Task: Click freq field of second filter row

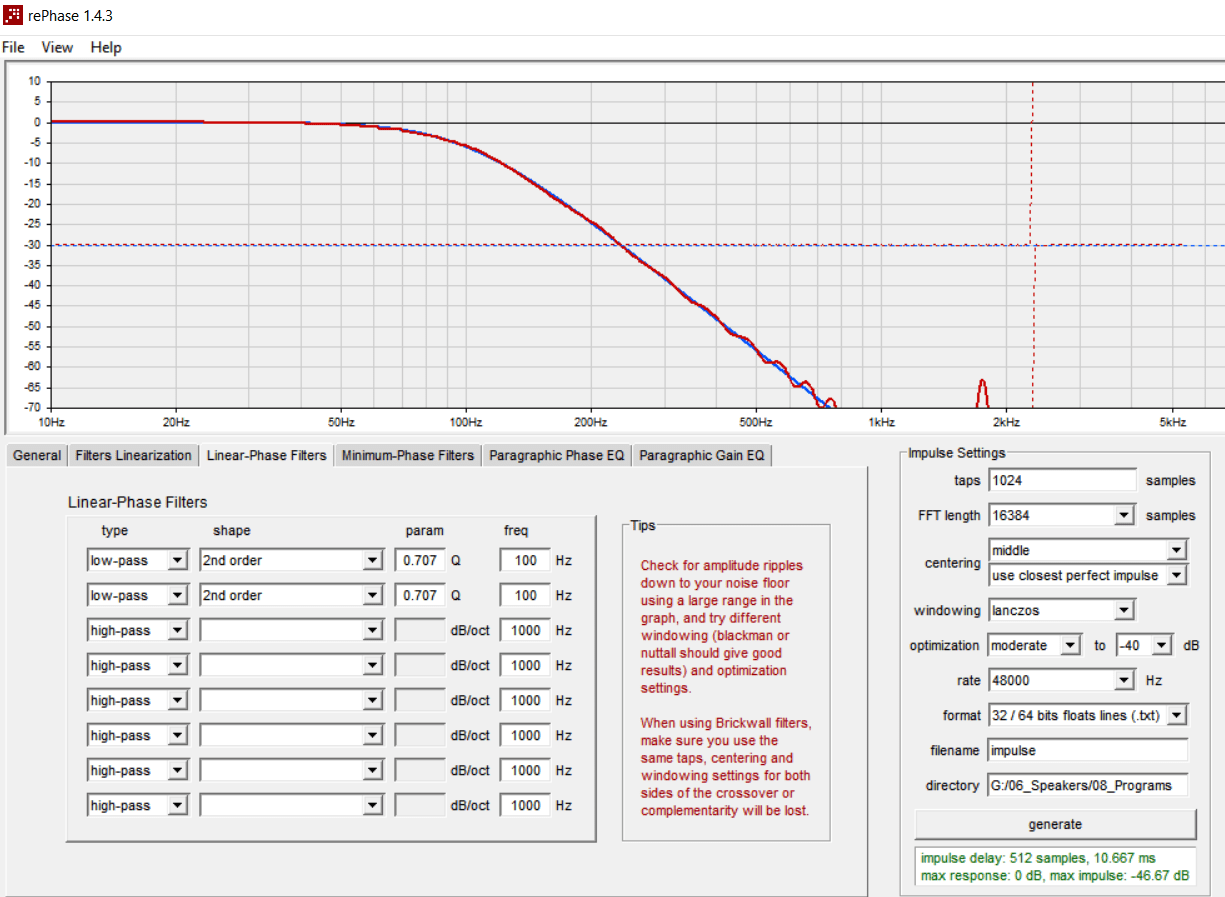Action: (x=525, y=595)
